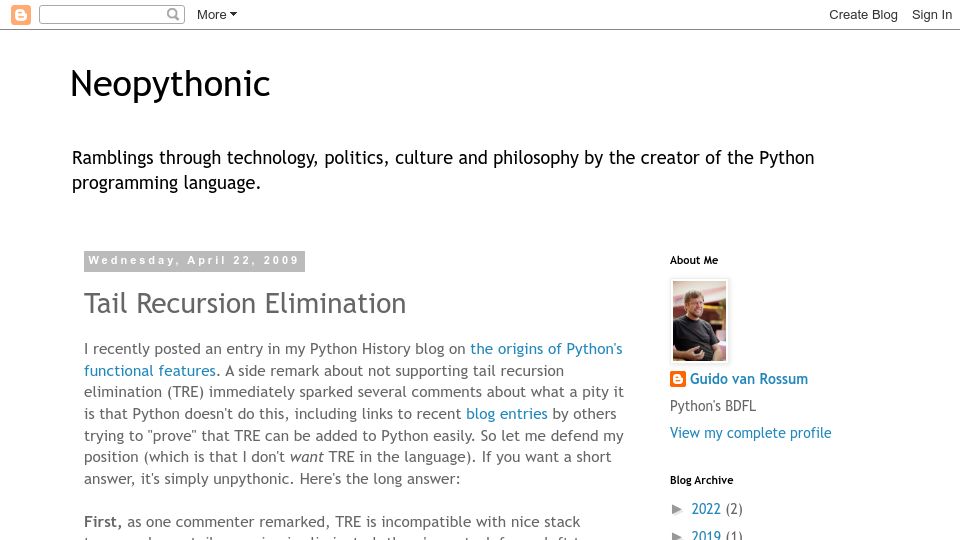Expand the 2022 archive triangle
Viewport: 960px width, 540px height.
coord(677,509)
